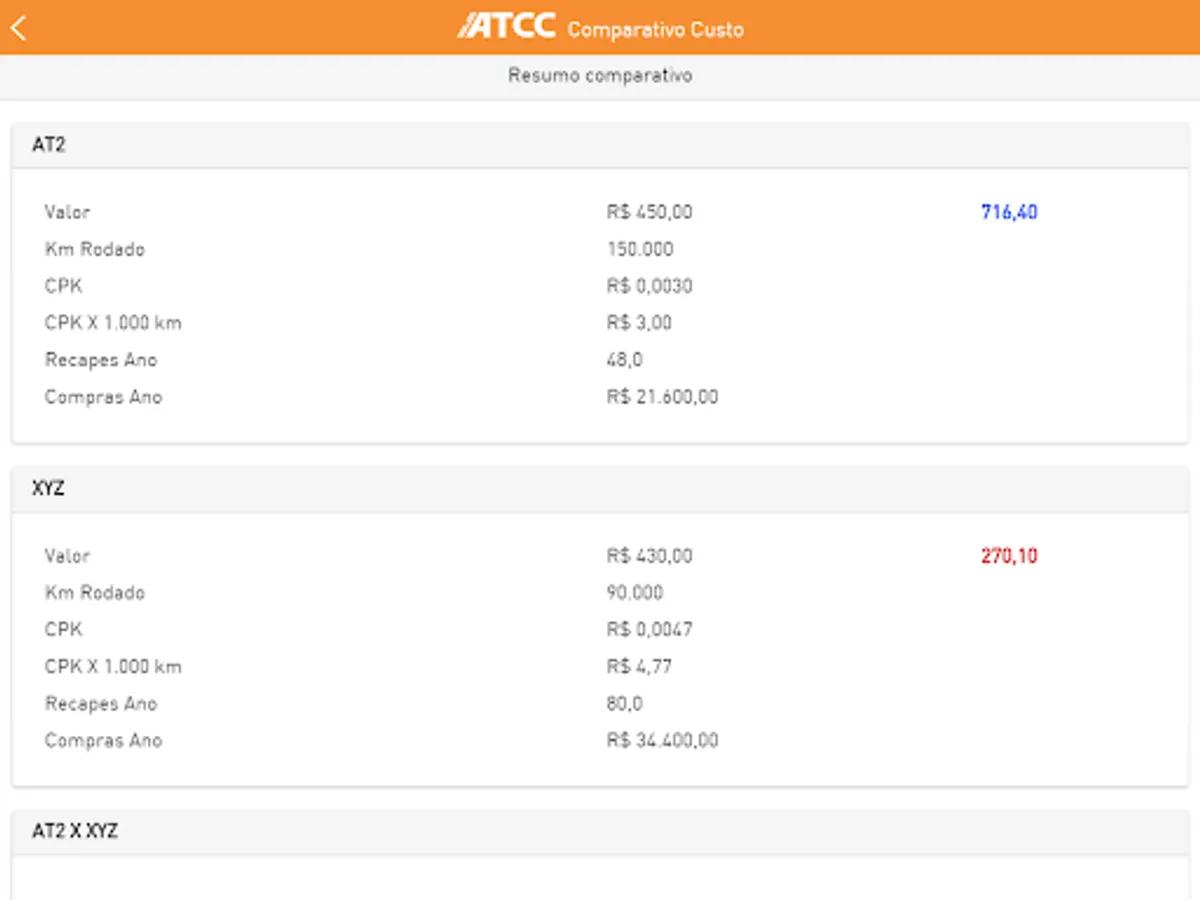Viewport: 1200px width, 900px height.
Task: Select the R$ 450,00 Valor amount
Action: tap(649, 212)
